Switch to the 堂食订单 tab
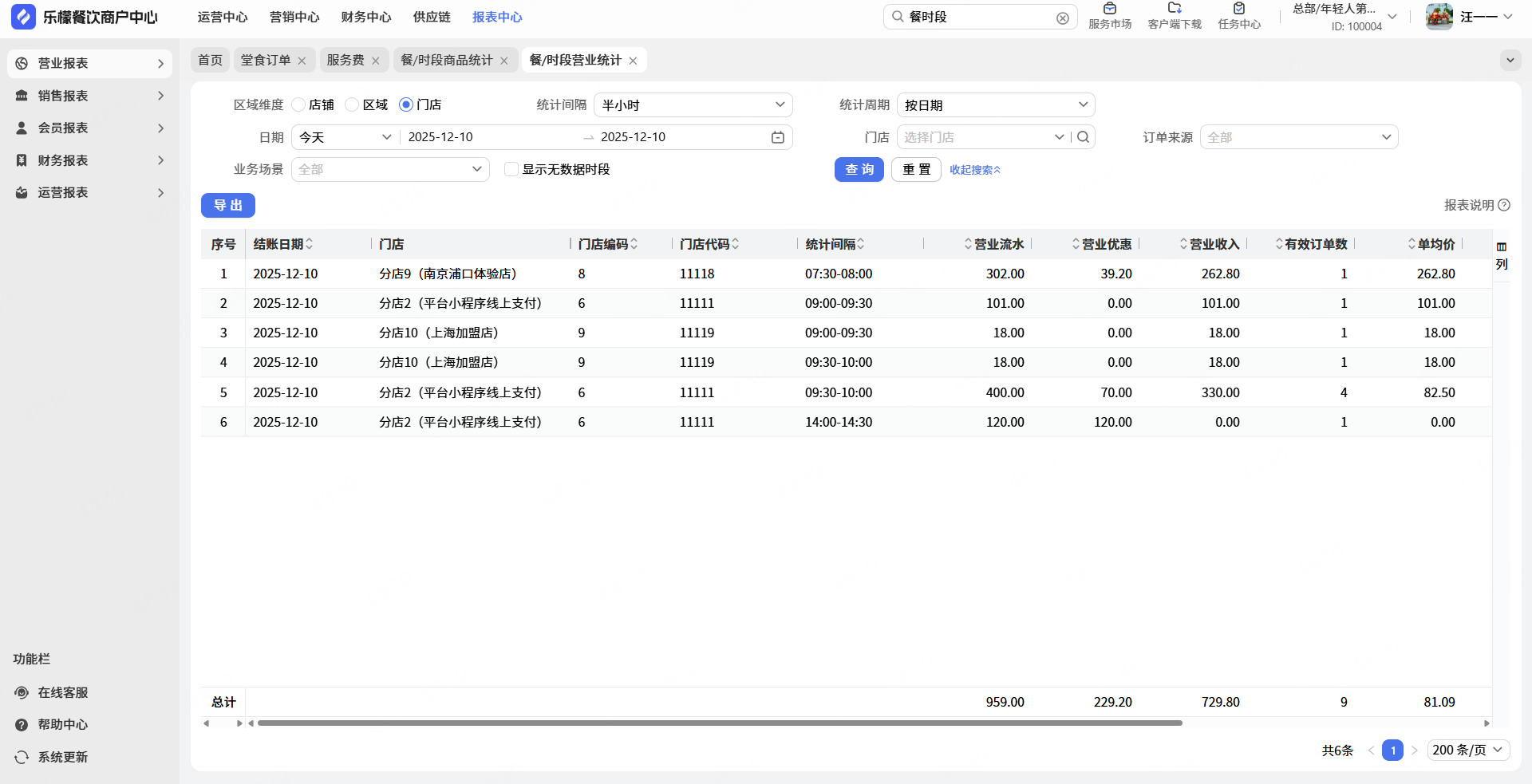 point(266,61)
